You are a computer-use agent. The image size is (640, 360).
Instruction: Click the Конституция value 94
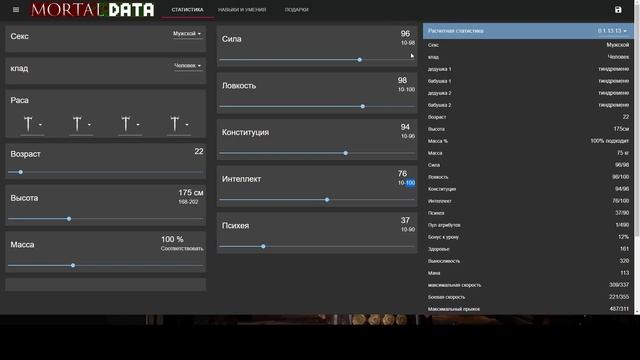pyautogui.click(x=405, y=127)
